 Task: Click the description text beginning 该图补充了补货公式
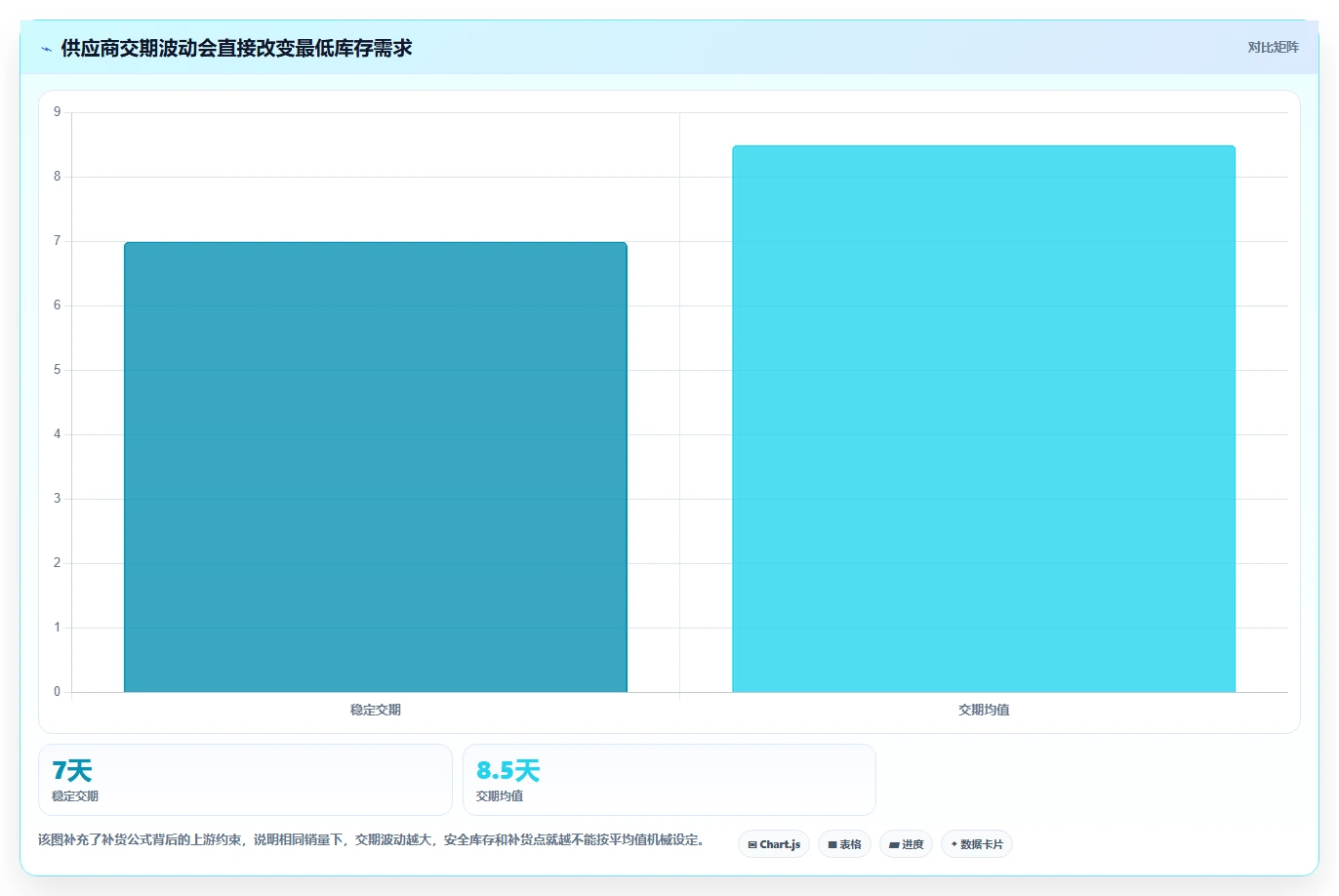[373, 839]
